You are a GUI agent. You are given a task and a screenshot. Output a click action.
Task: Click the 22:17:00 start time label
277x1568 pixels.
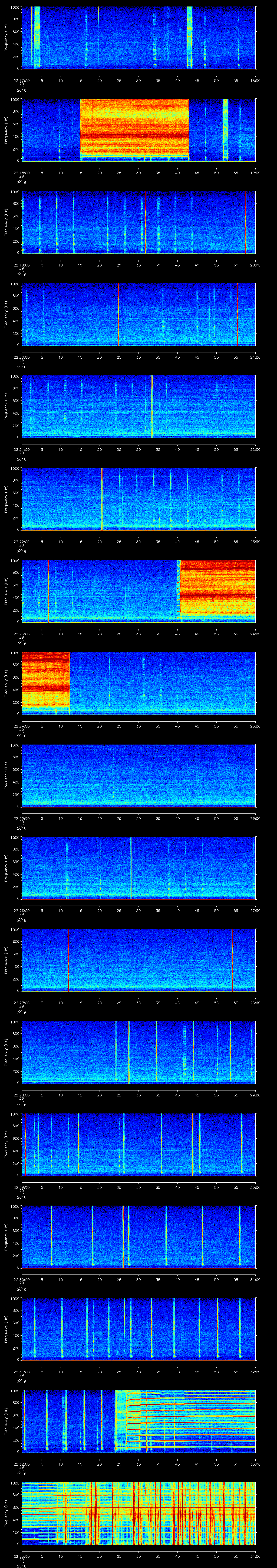click(21, 80)
